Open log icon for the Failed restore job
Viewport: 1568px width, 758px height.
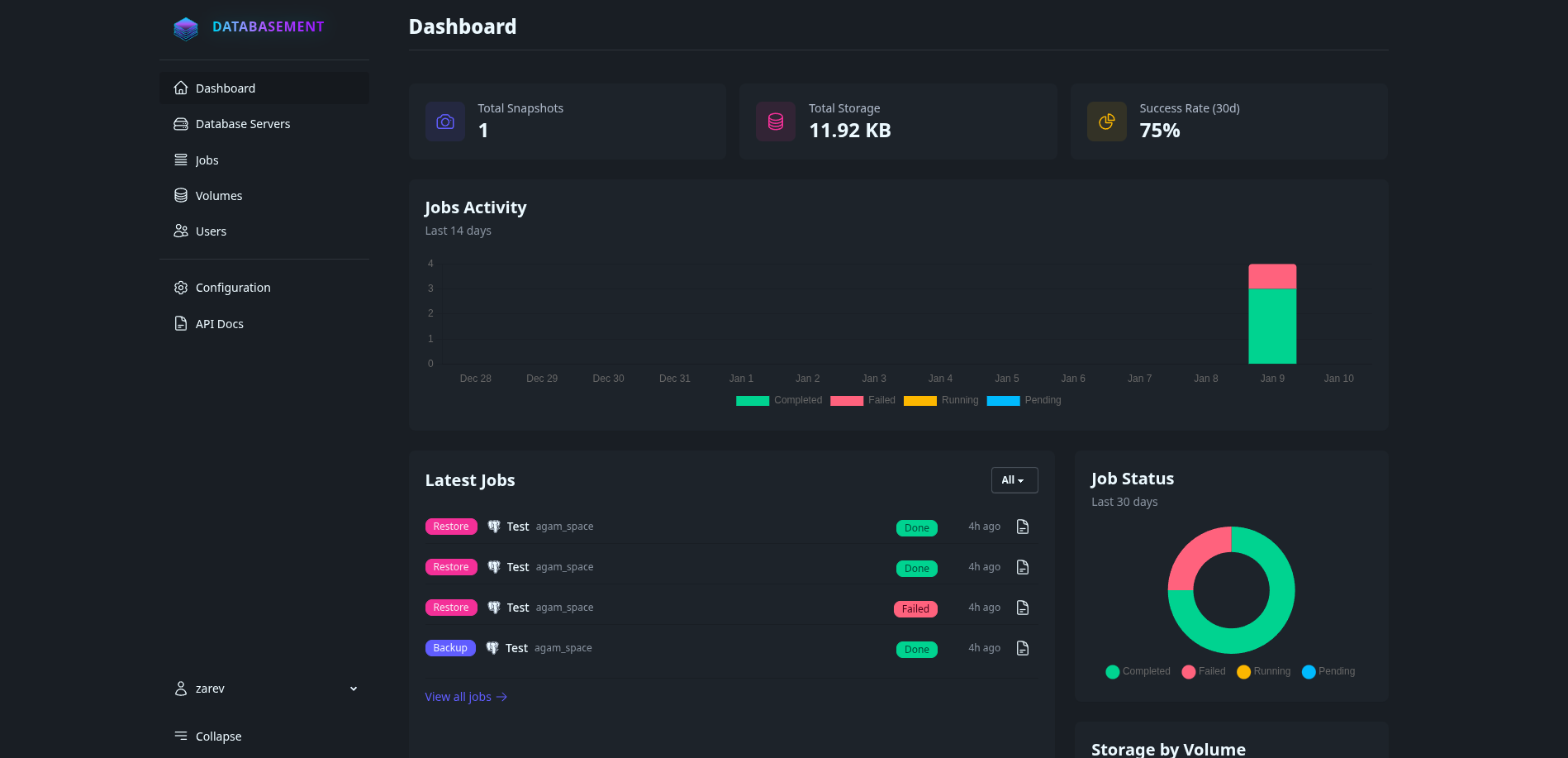coord(1023,608)
